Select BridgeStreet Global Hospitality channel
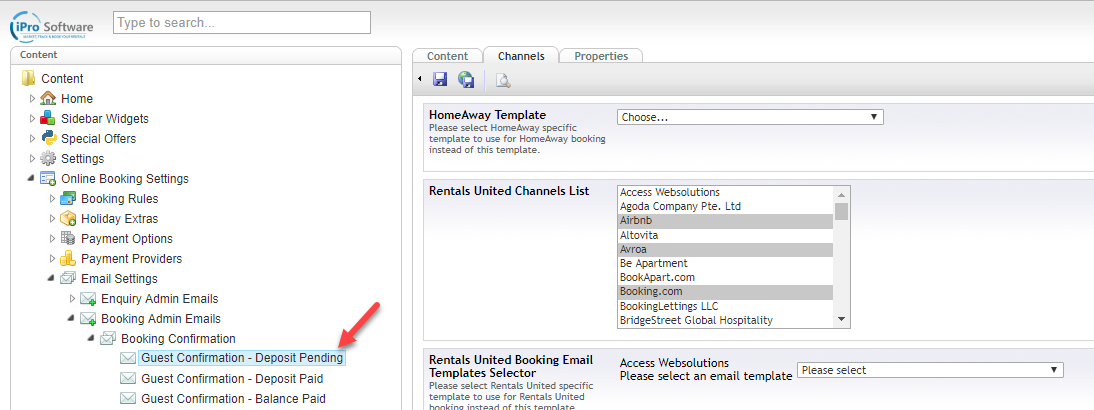 pos(726,320)
